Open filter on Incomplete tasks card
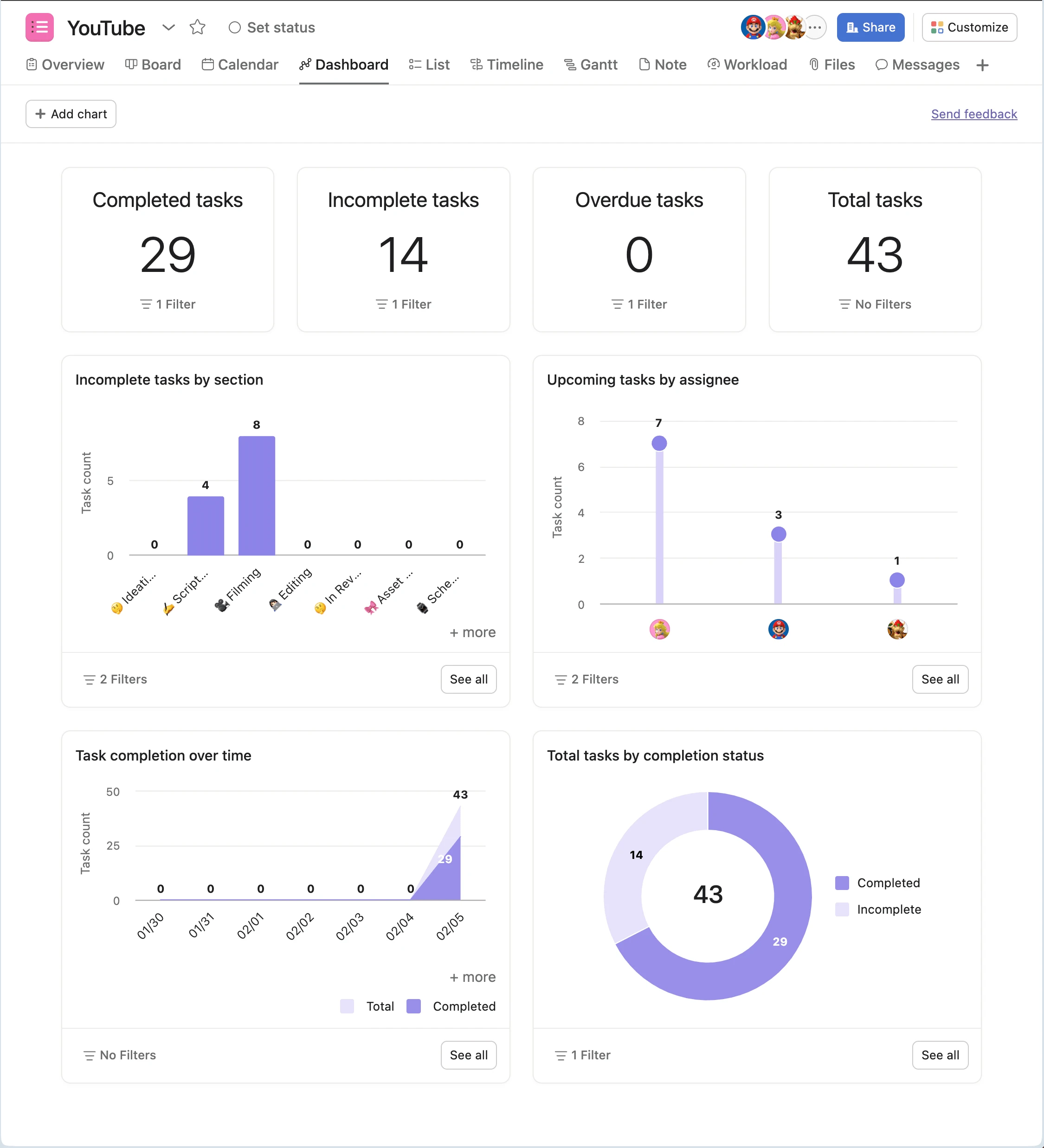The width and height of the screenshot is (1044, 1148). coord(403,304)
